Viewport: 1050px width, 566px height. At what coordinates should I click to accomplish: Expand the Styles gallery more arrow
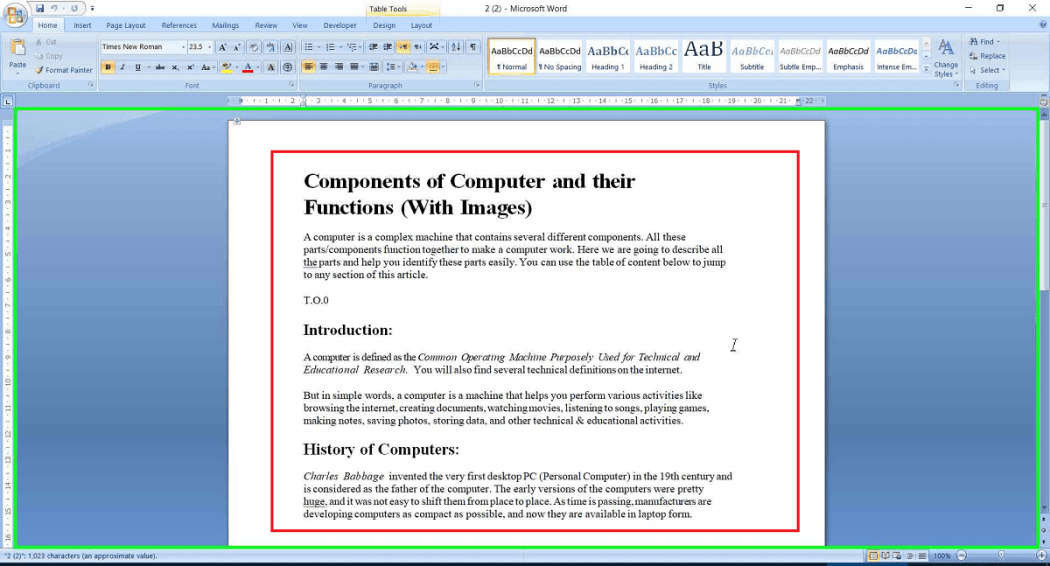[926, 69]
